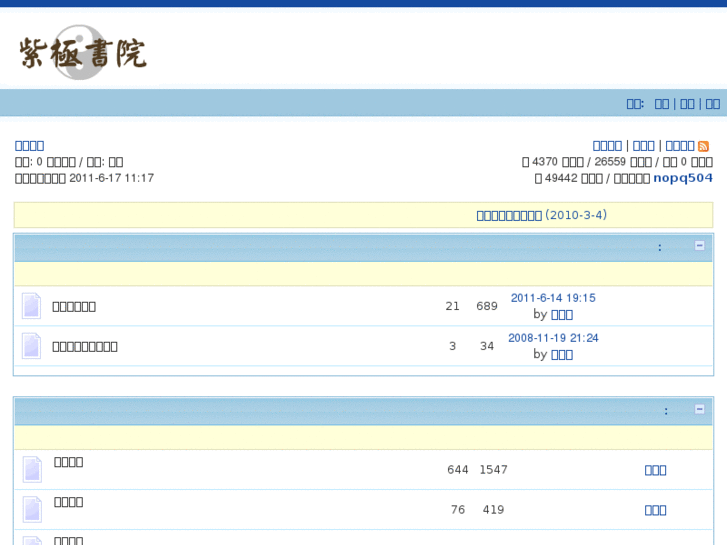Click the breadcrumb link above the 2011-6-17 timestamp

[30, 146]
